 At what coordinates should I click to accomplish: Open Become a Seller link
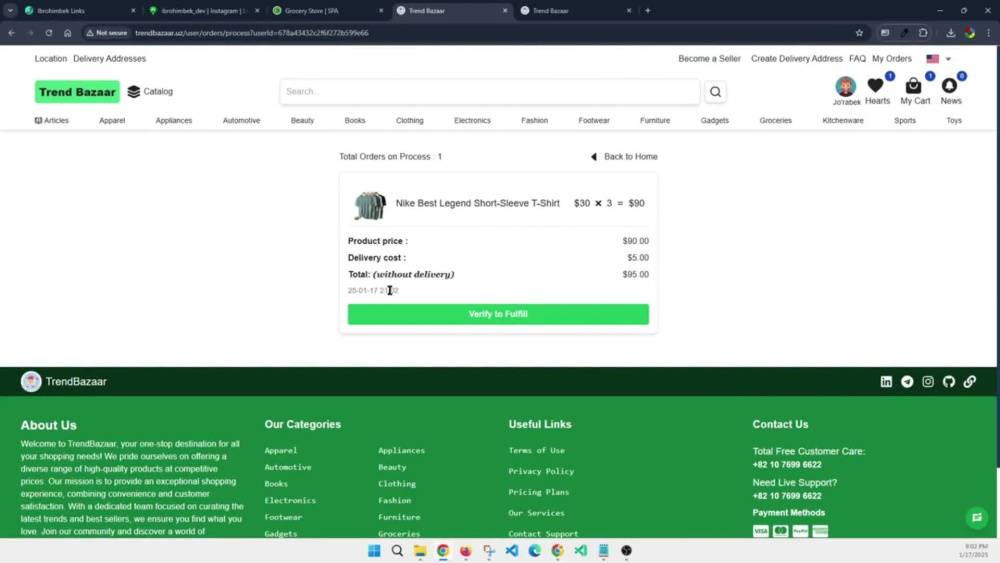click(x=709, y=59)
